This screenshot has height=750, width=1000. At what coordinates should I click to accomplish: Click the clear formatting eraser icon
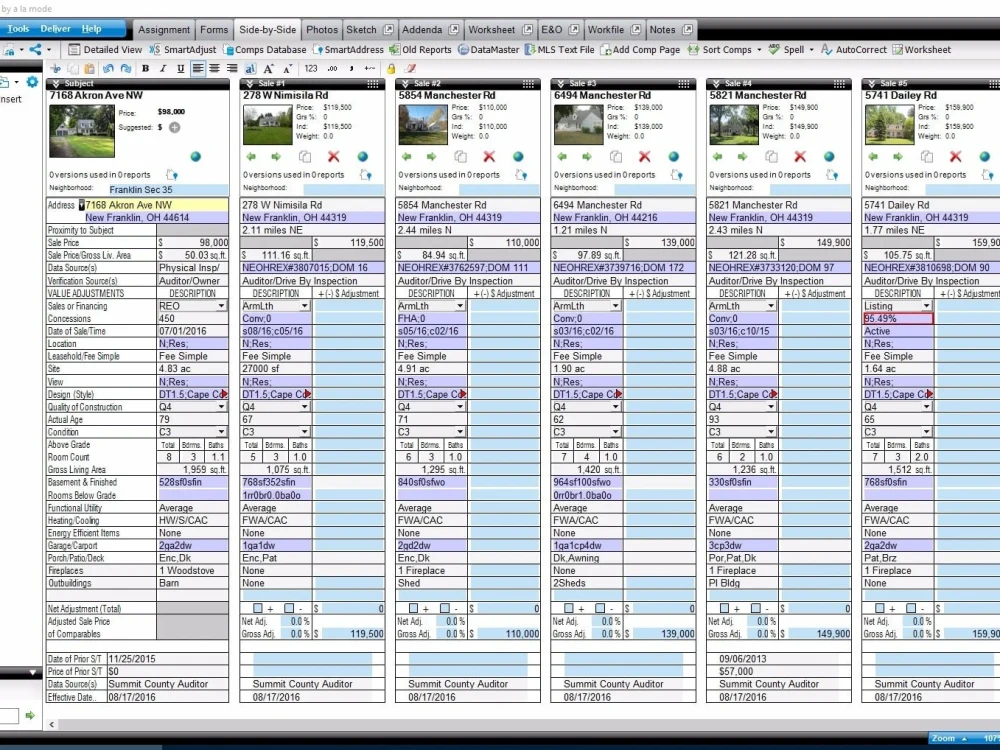411,68
